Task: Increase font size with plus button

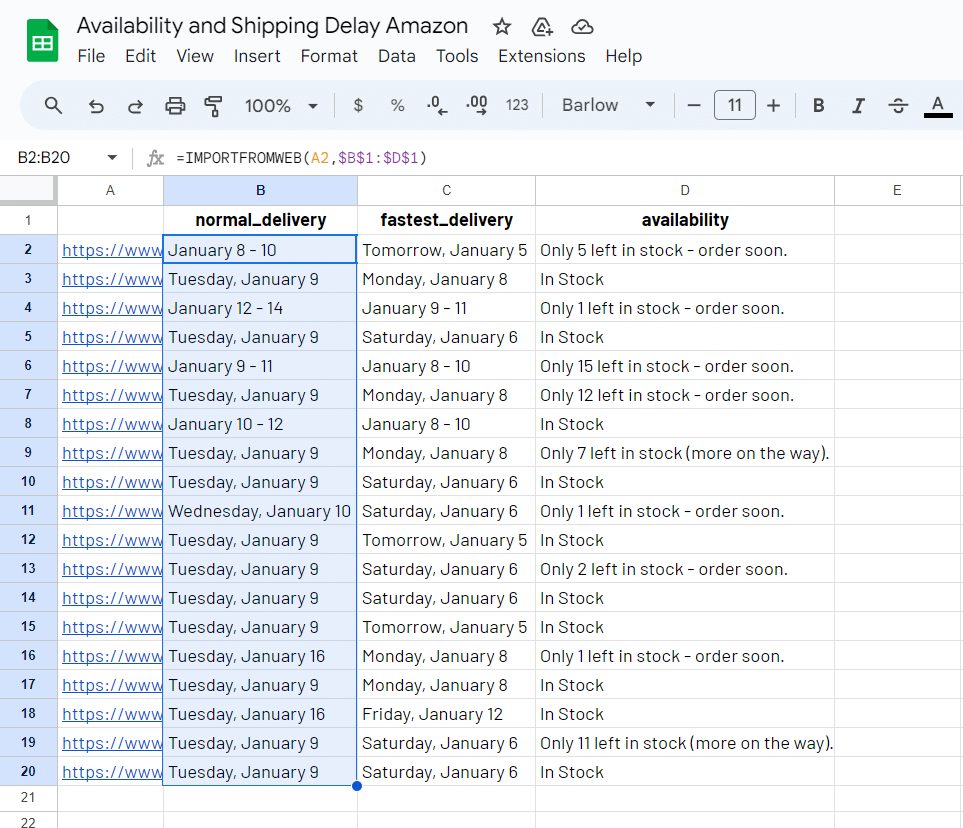Action: [773, 105]
